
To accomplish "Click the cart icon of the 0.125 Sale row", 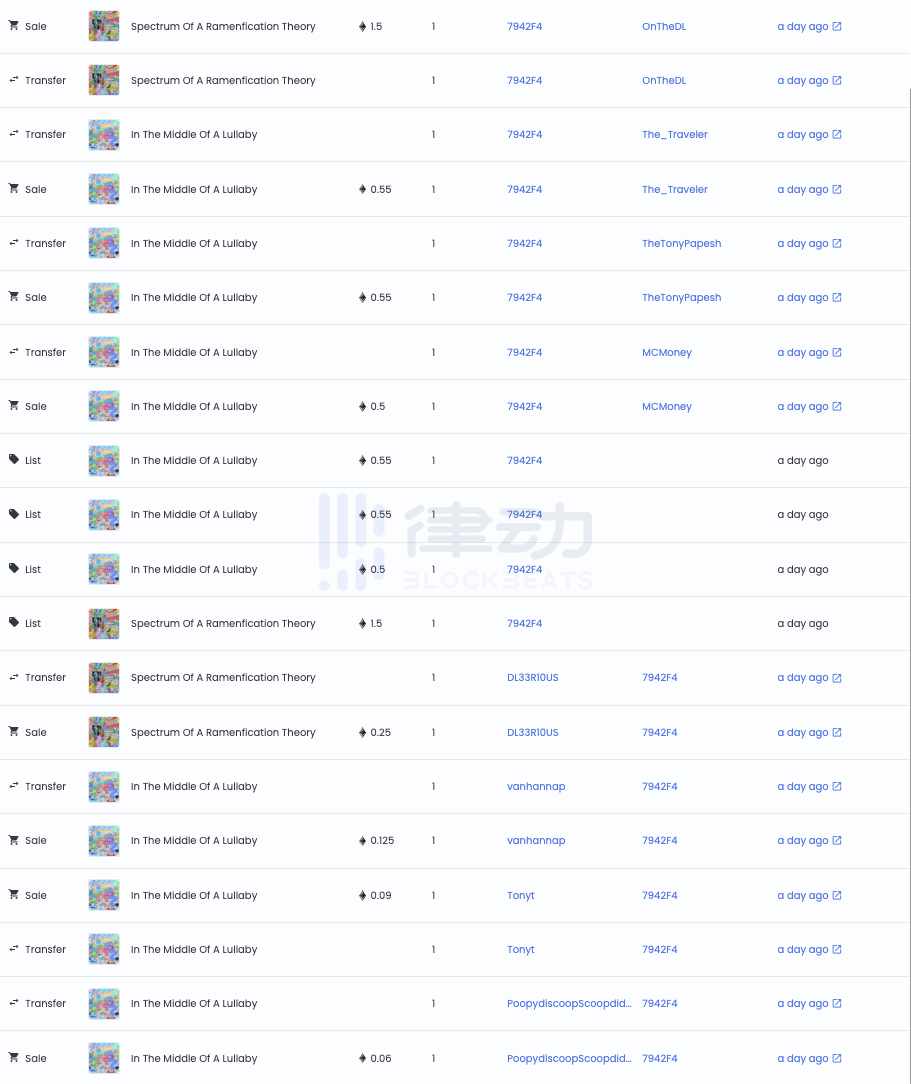I will coord(13,840).
